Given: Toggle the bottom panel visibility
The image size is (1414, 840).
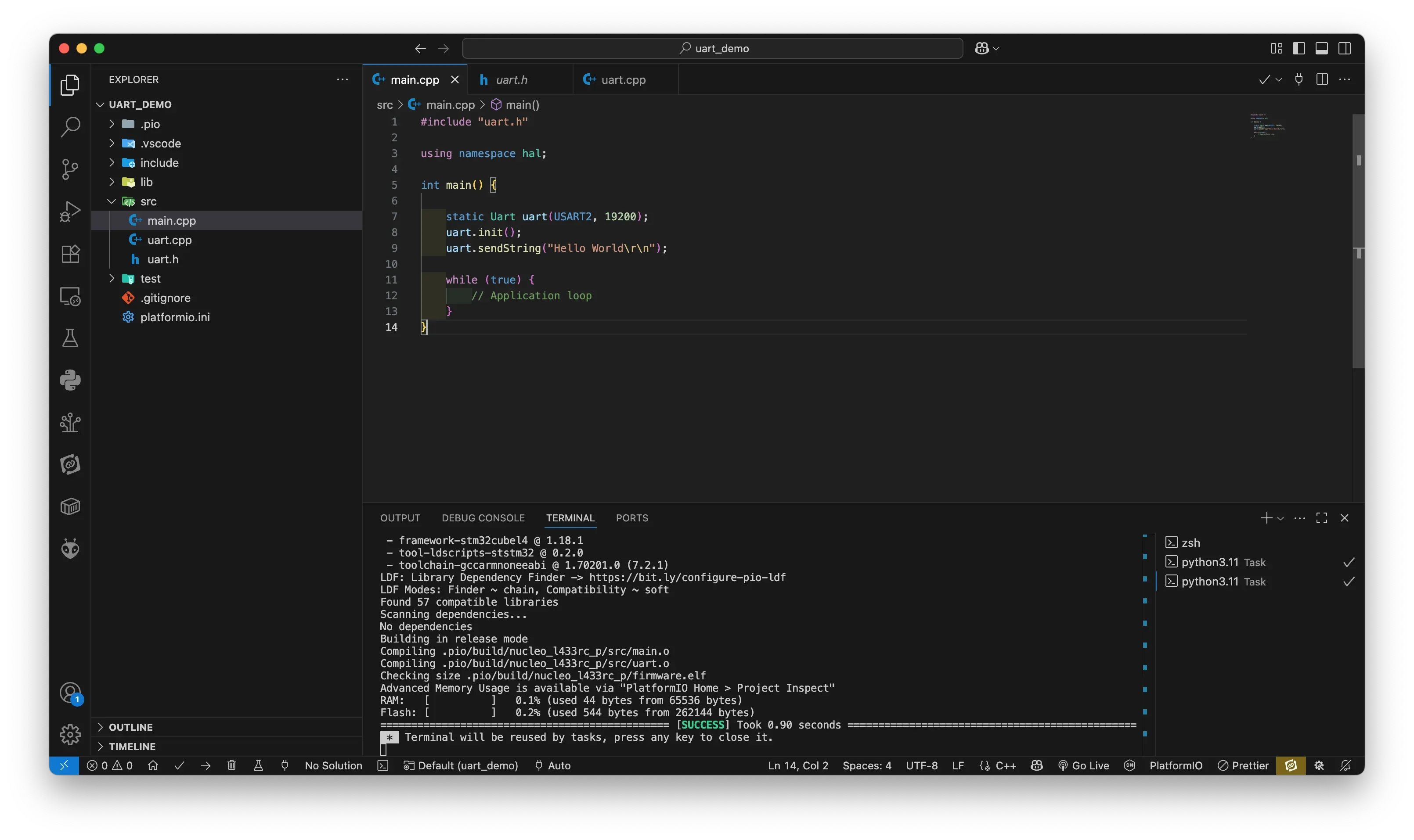Looking at the screenshot, I should tap(1322, 48).
